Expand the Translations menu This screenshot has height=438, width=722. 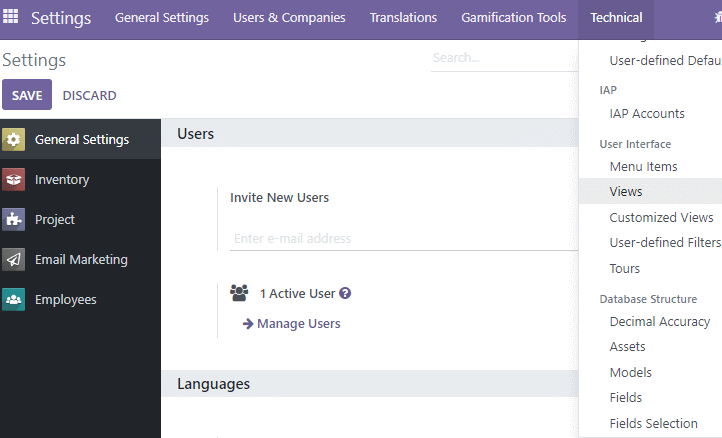pos(403,18)
